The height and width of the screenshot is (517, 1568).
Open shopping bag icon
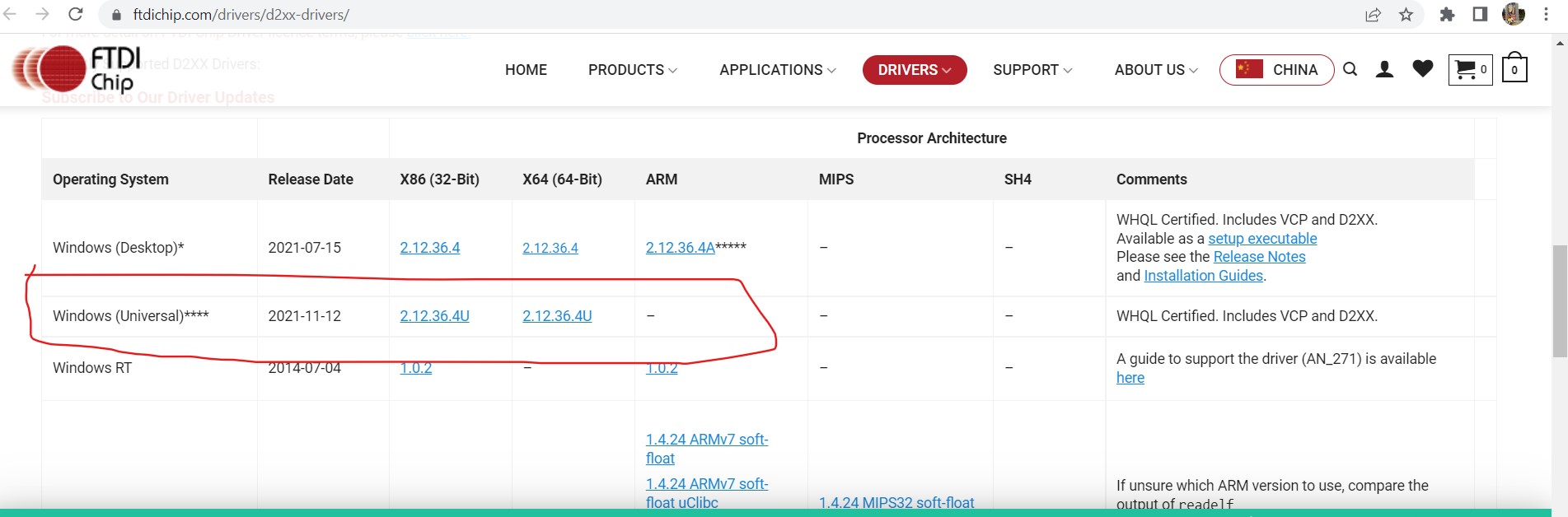click(1514, 68)
